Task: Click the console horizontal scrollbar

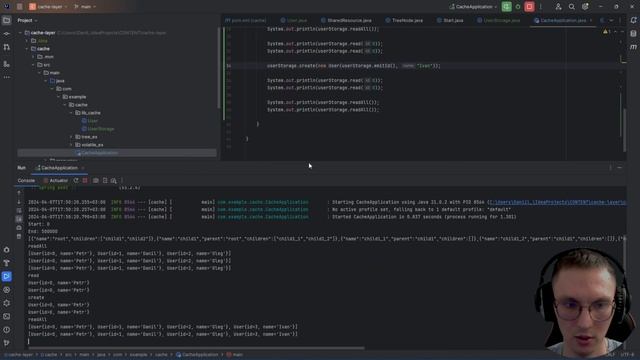Action: [196, 348]
